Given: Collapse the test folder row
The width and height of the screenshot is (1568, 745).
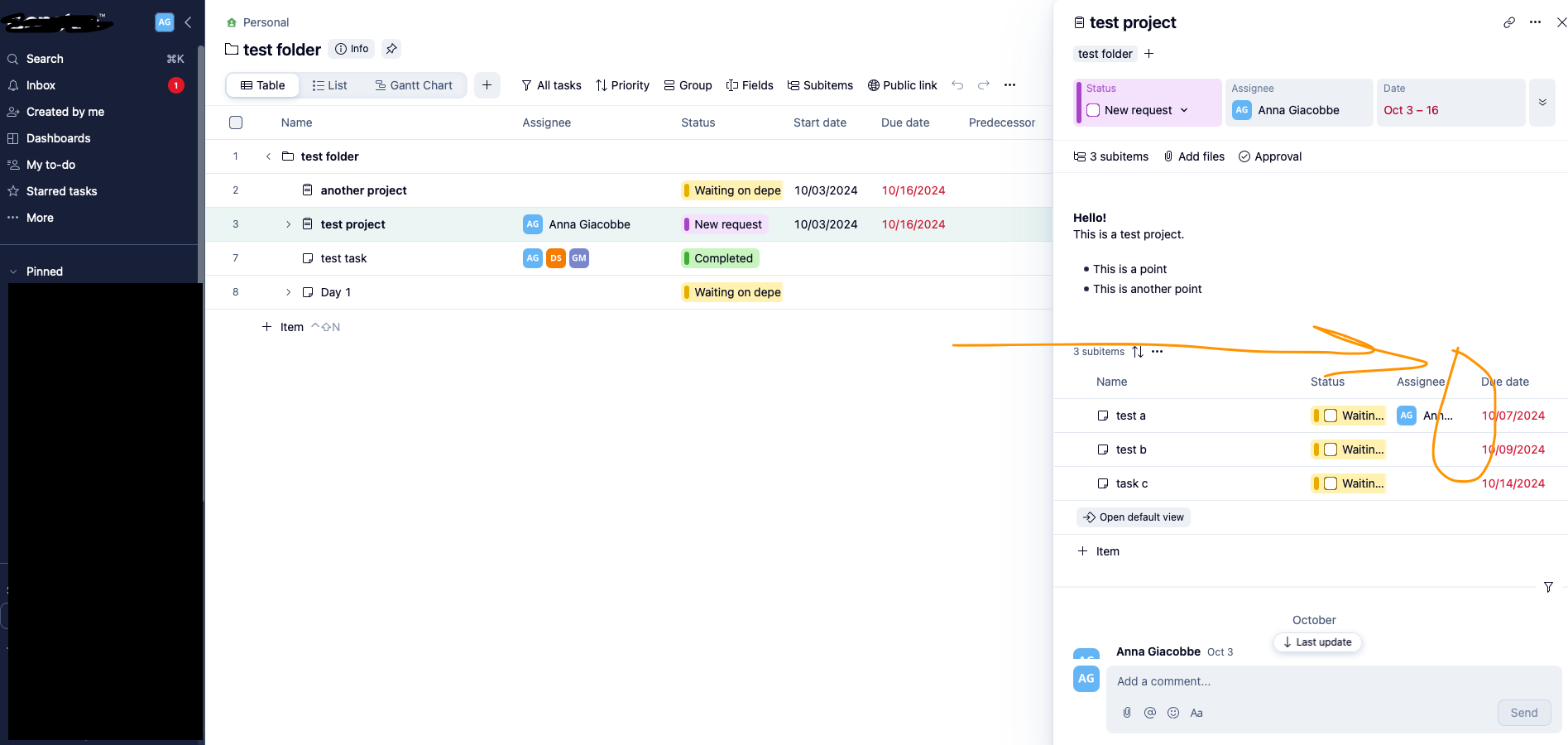Looking at the screenshot, I should click(x=268, y=156).
